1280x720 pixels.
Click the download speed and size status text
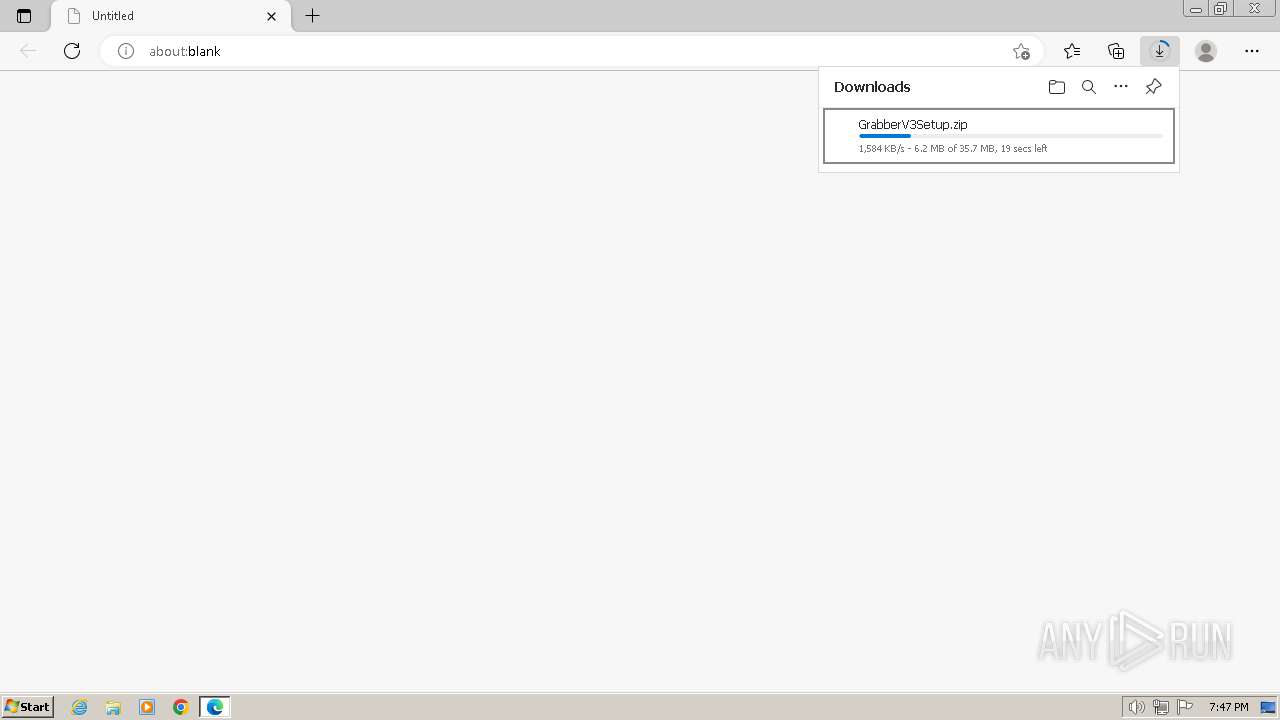tap(953, 149)
